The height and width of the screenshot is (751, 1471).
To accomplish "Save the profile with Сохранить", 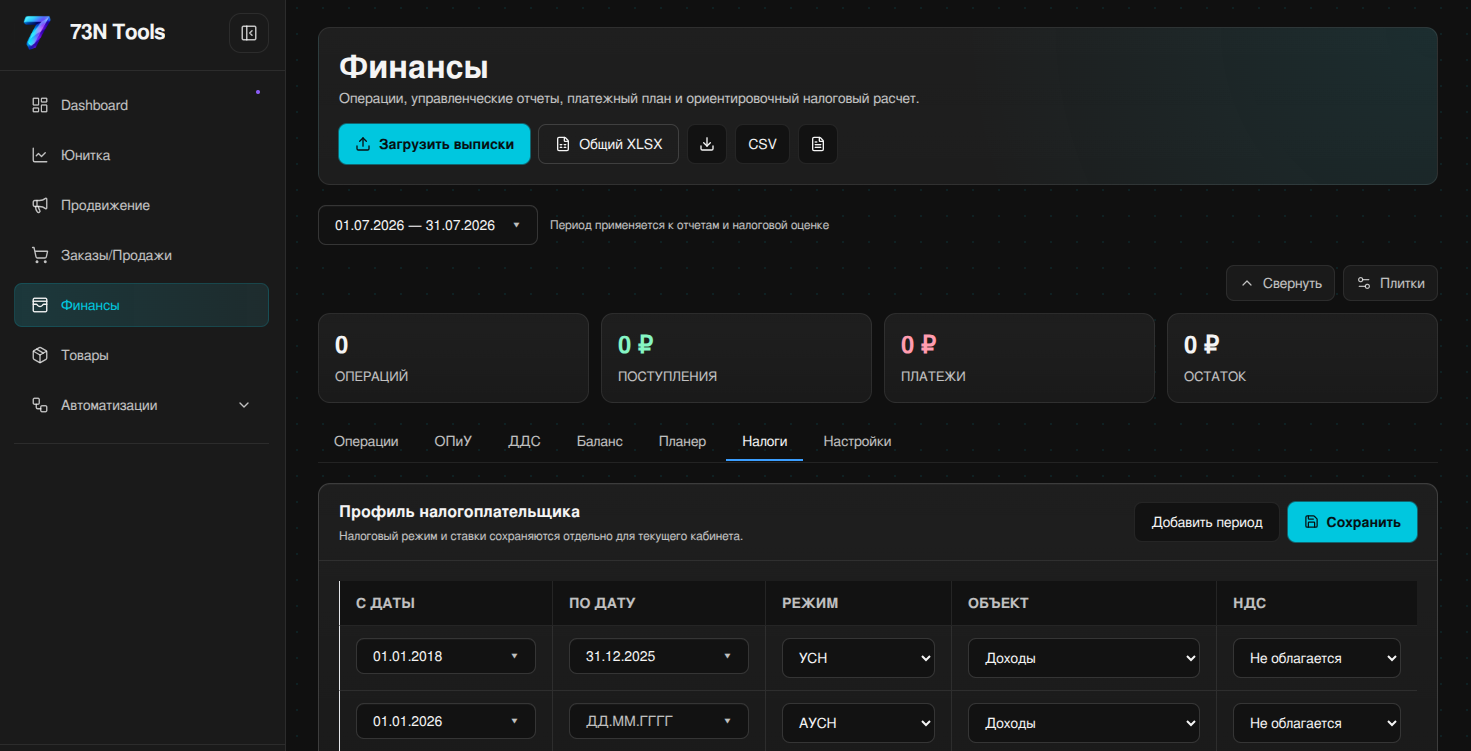I will tap(1352, 522).
